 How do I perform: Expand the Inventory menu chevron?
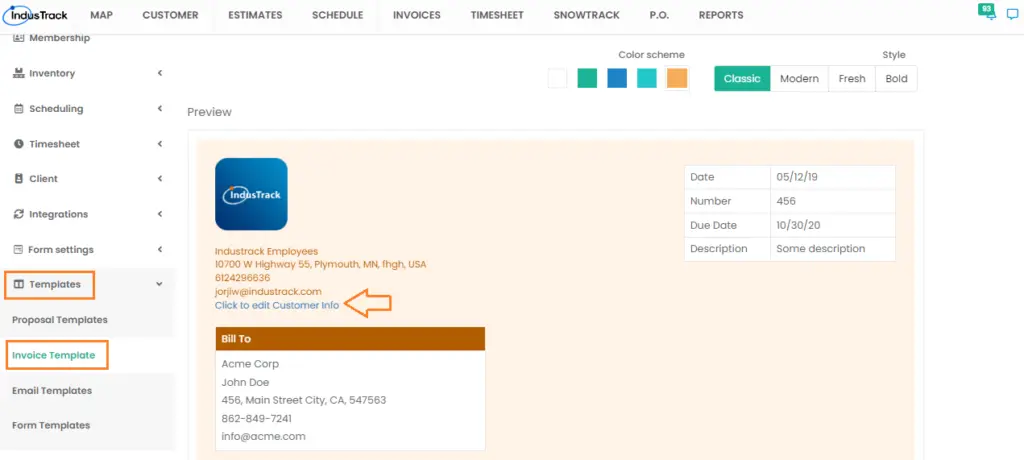click(159, 73)
